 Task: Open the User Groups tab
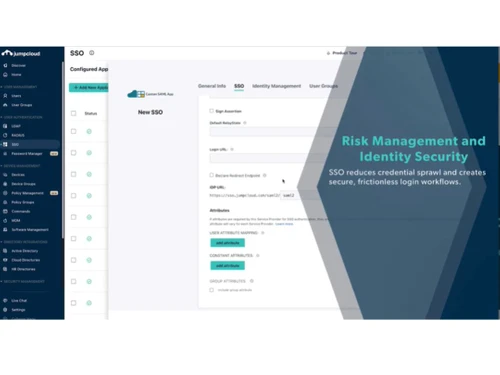click(323, 86)
